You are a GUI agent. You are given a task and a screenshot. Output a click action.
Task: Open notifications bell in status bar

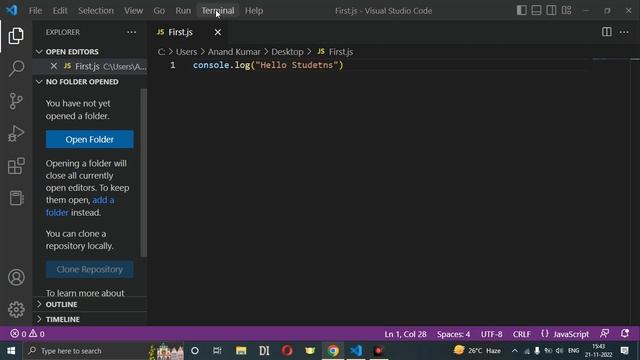pos(624,333)
